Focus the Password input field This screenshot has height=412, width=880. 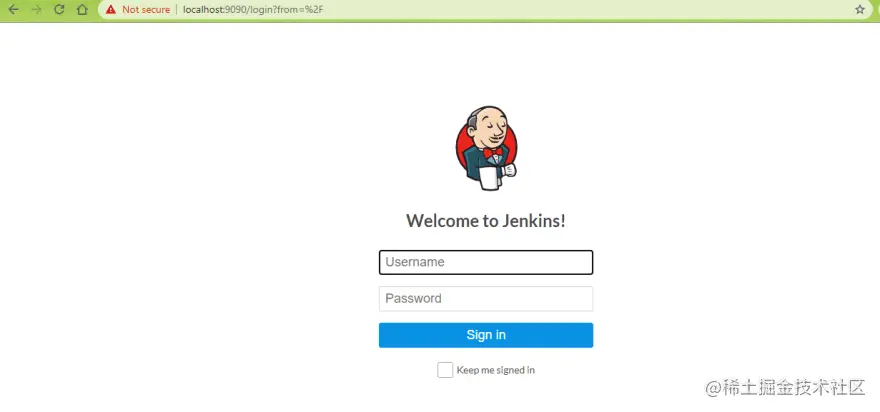(486, 299)
